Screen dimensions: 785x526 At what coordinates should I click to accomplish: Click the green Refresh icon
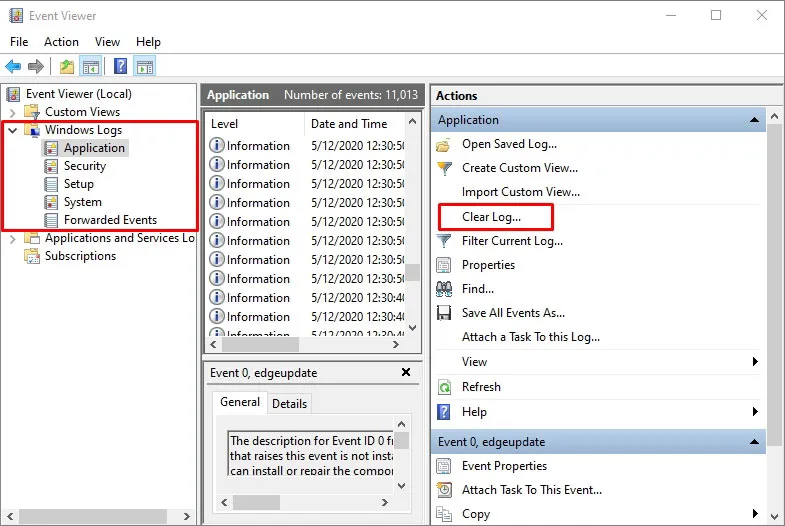[x=445, y=387]
